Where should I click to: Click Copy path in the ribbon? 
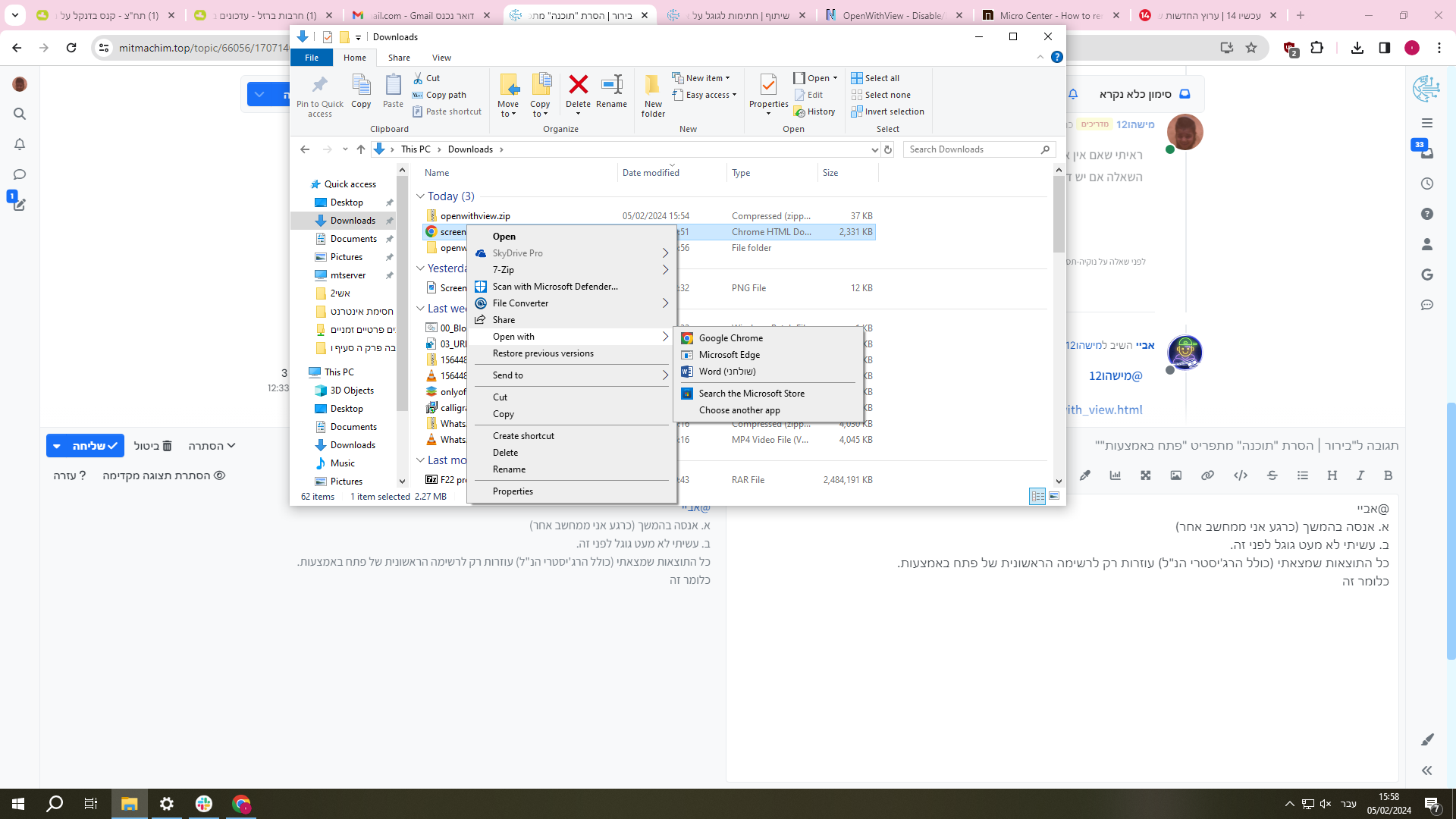439,95
